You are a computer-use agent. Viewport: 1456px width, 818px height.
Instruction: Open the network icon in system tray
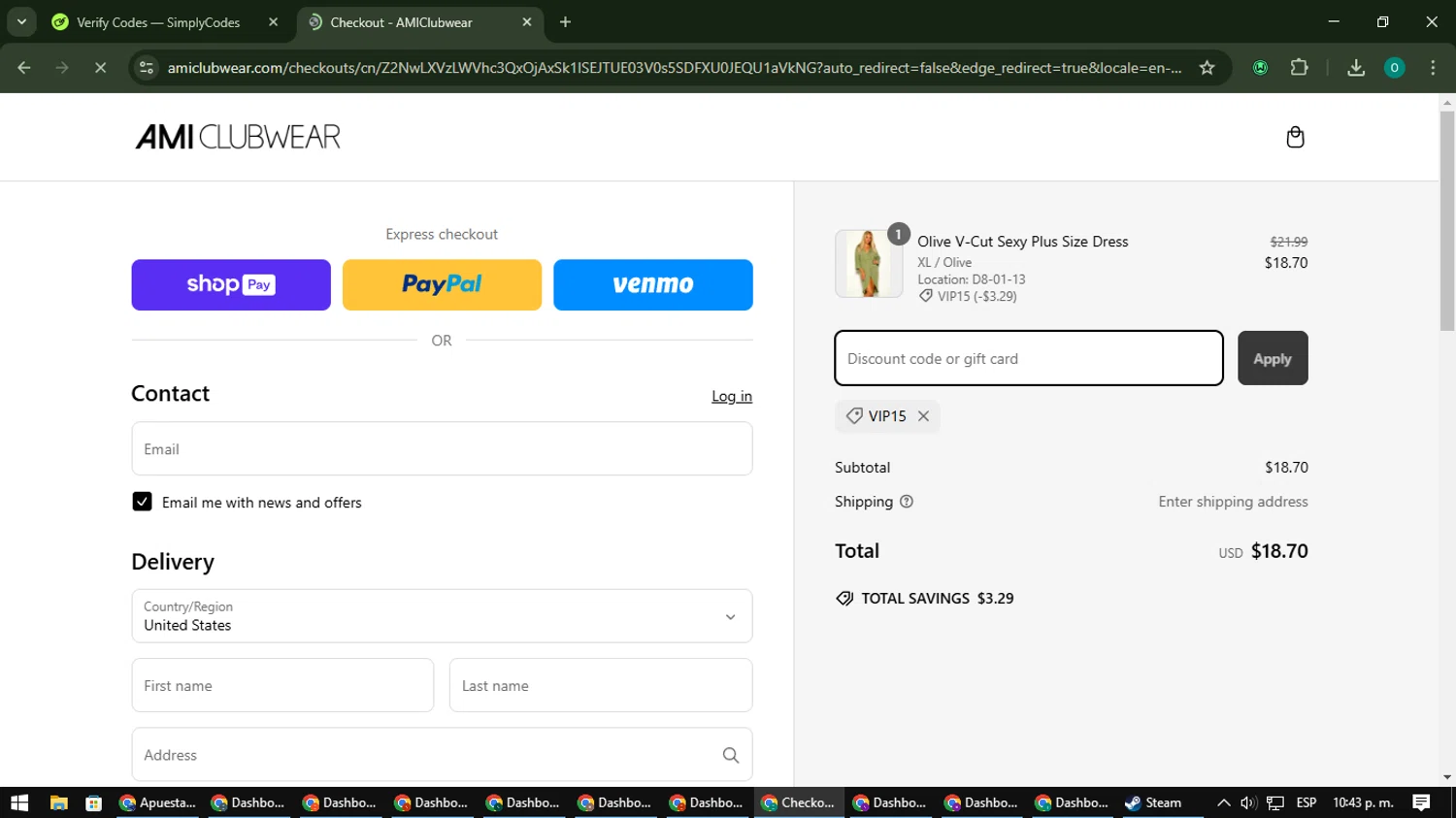[x=1275, y=802]
